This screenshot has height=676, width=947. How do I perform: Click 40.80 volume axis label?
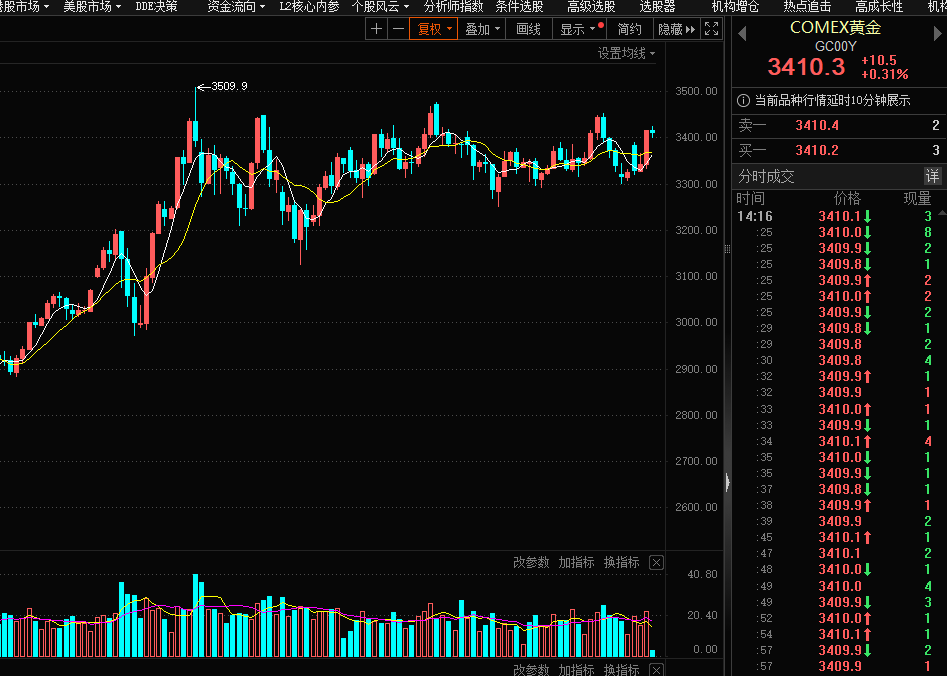pos(702,574)
